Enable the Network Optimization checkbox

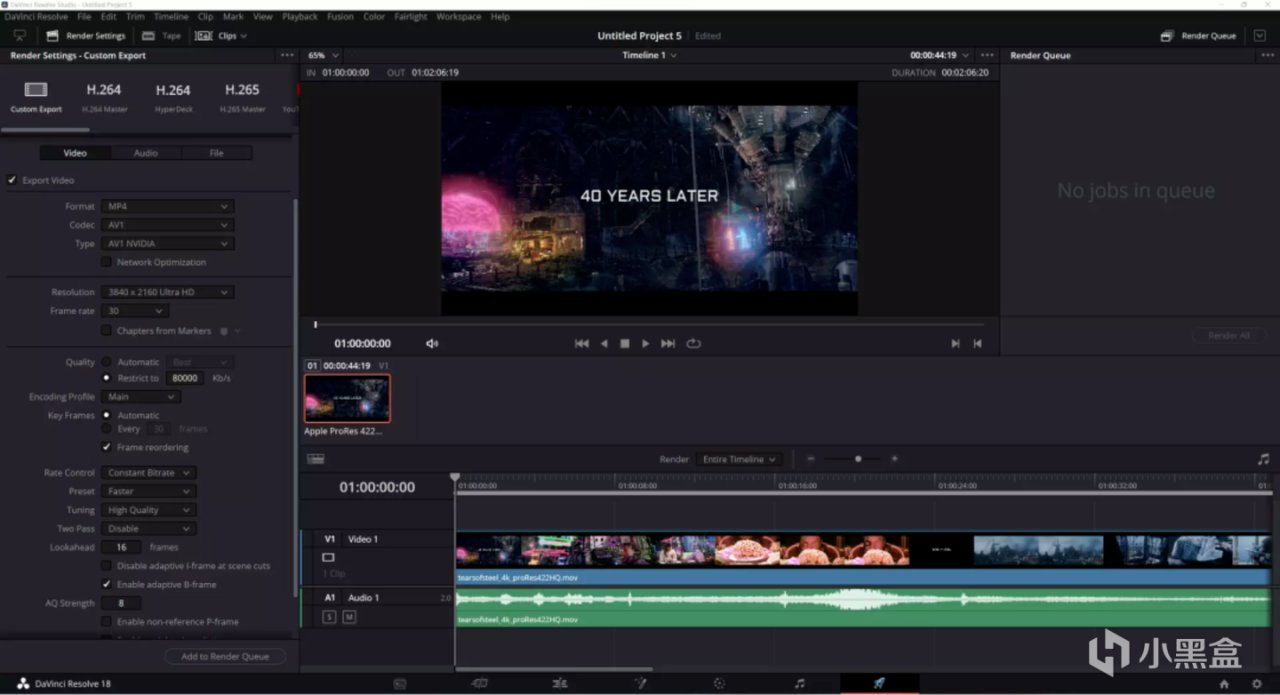[107, 262]
